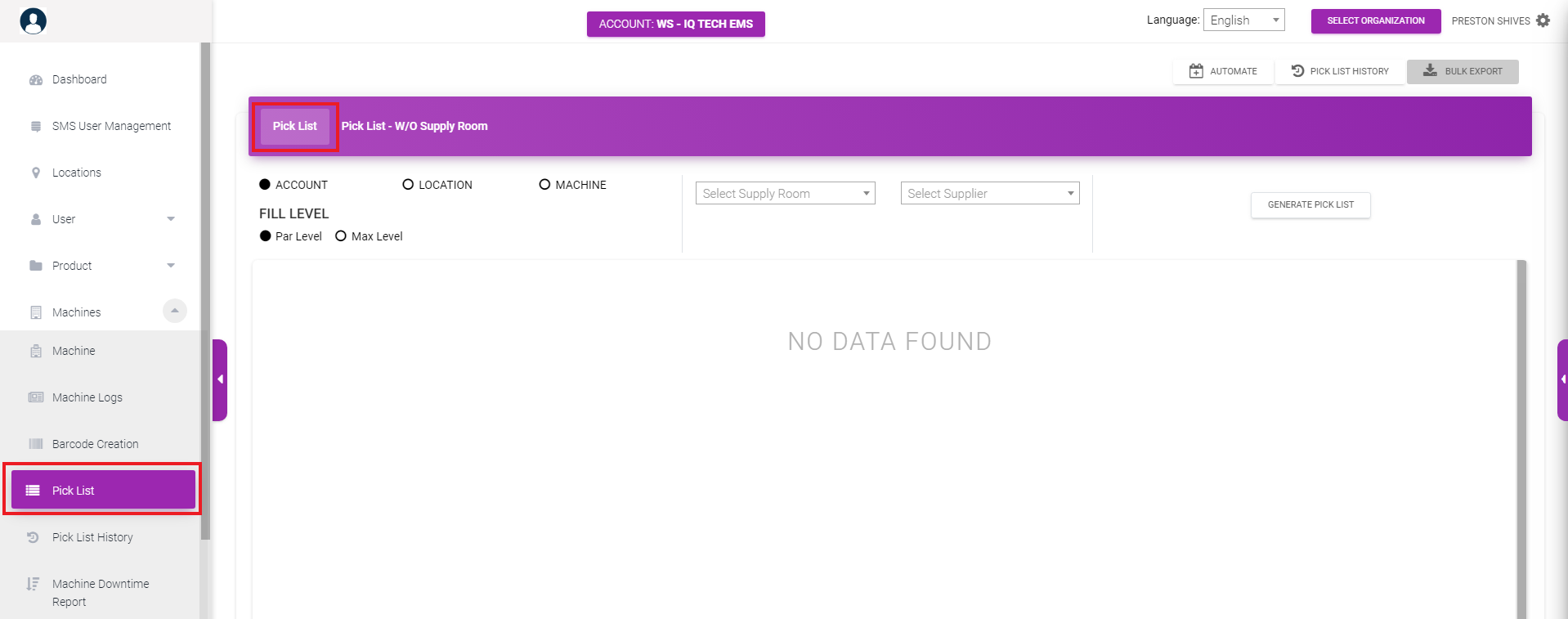Click the sidebar Pick List History icon
Image resolution: width=1568 pixels, height=619 pixels.
pyautogui.click(x=33, y=537)
